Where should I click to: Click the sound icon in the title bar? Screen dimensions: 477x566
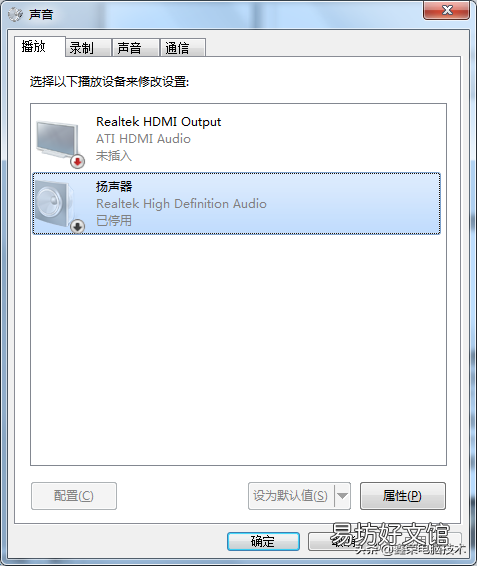click(x=15, y=14)
